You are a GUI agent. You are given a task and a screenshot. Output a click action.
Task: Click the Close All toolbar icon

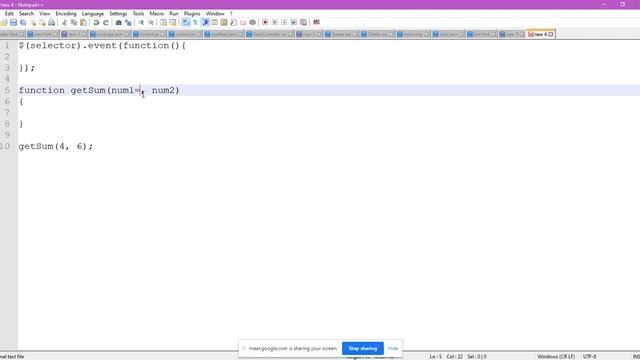[x=42, y=22]
